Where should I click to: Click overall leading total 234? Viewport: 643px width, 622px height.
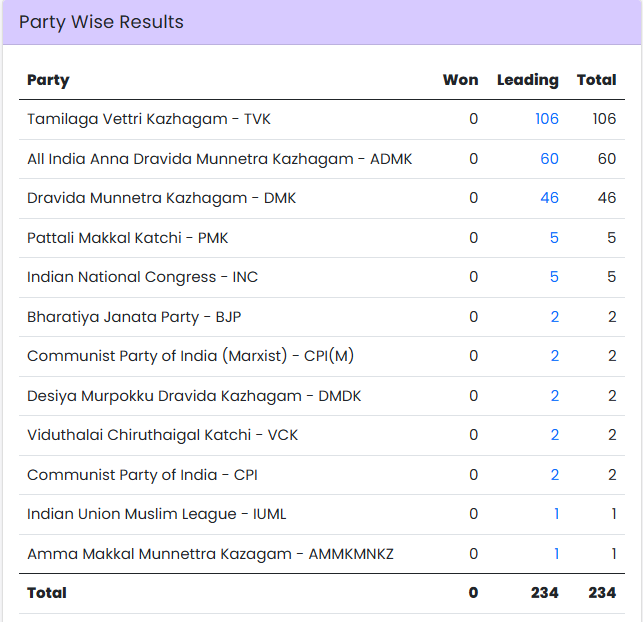point(545,593)
